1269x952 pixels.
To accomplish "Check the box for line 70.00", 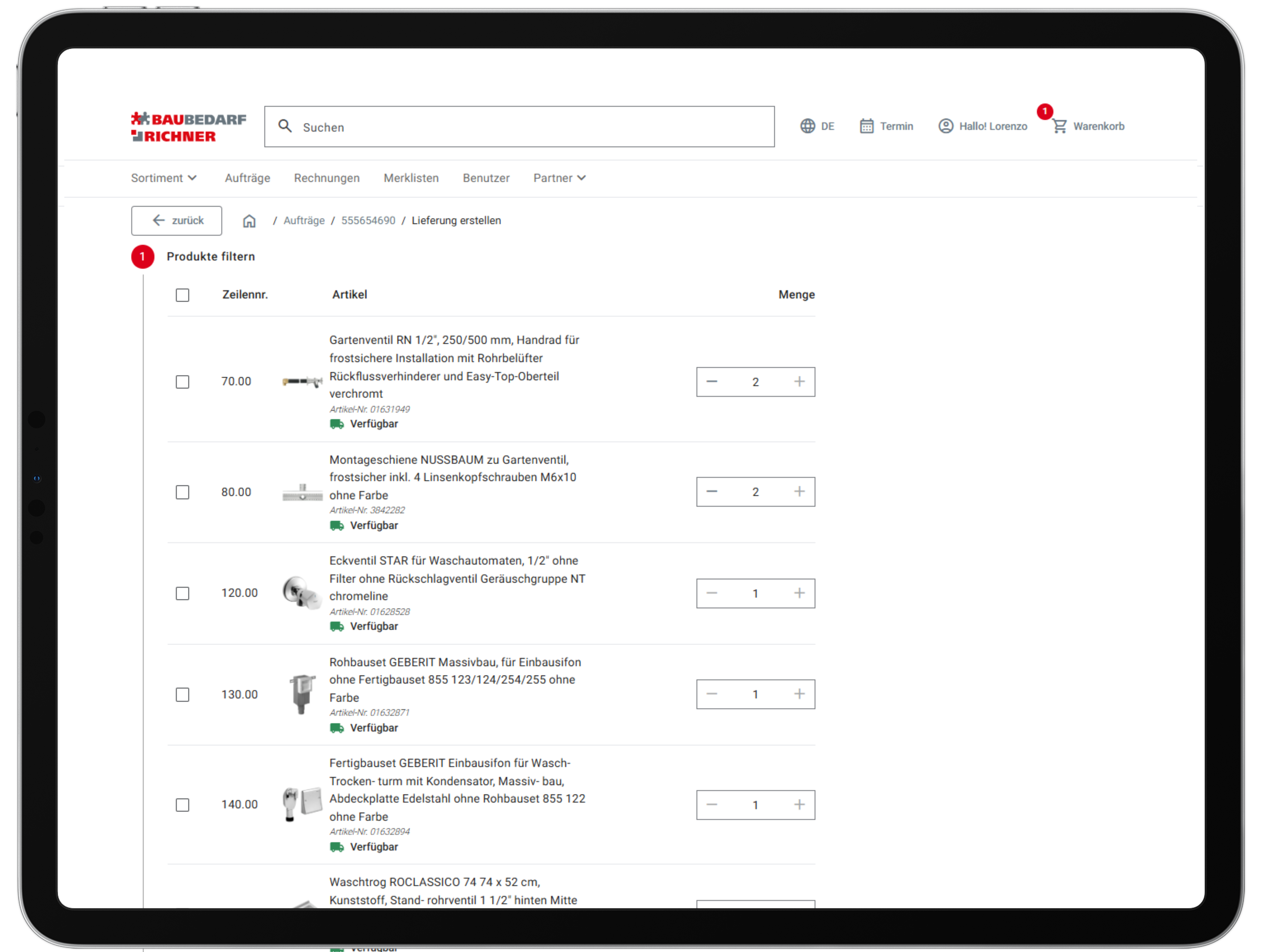I will [182, 382].
